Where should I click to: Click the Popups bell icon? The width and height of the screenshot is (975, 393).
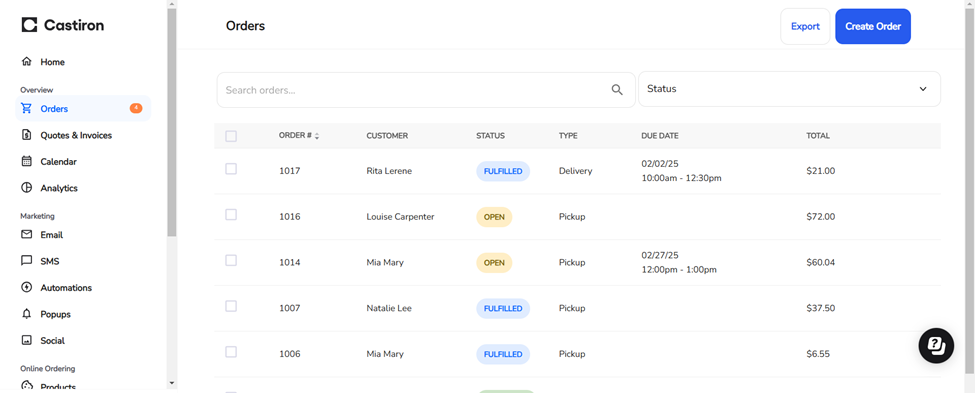(26, 314)
